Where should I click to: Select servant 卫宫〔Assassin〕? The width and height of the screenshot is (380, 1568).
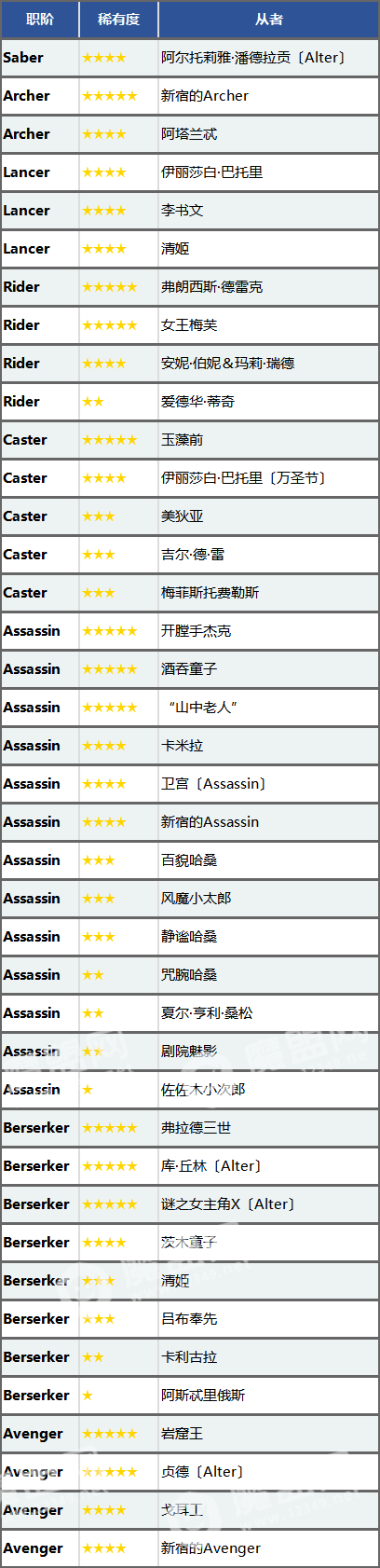(214, 784)
